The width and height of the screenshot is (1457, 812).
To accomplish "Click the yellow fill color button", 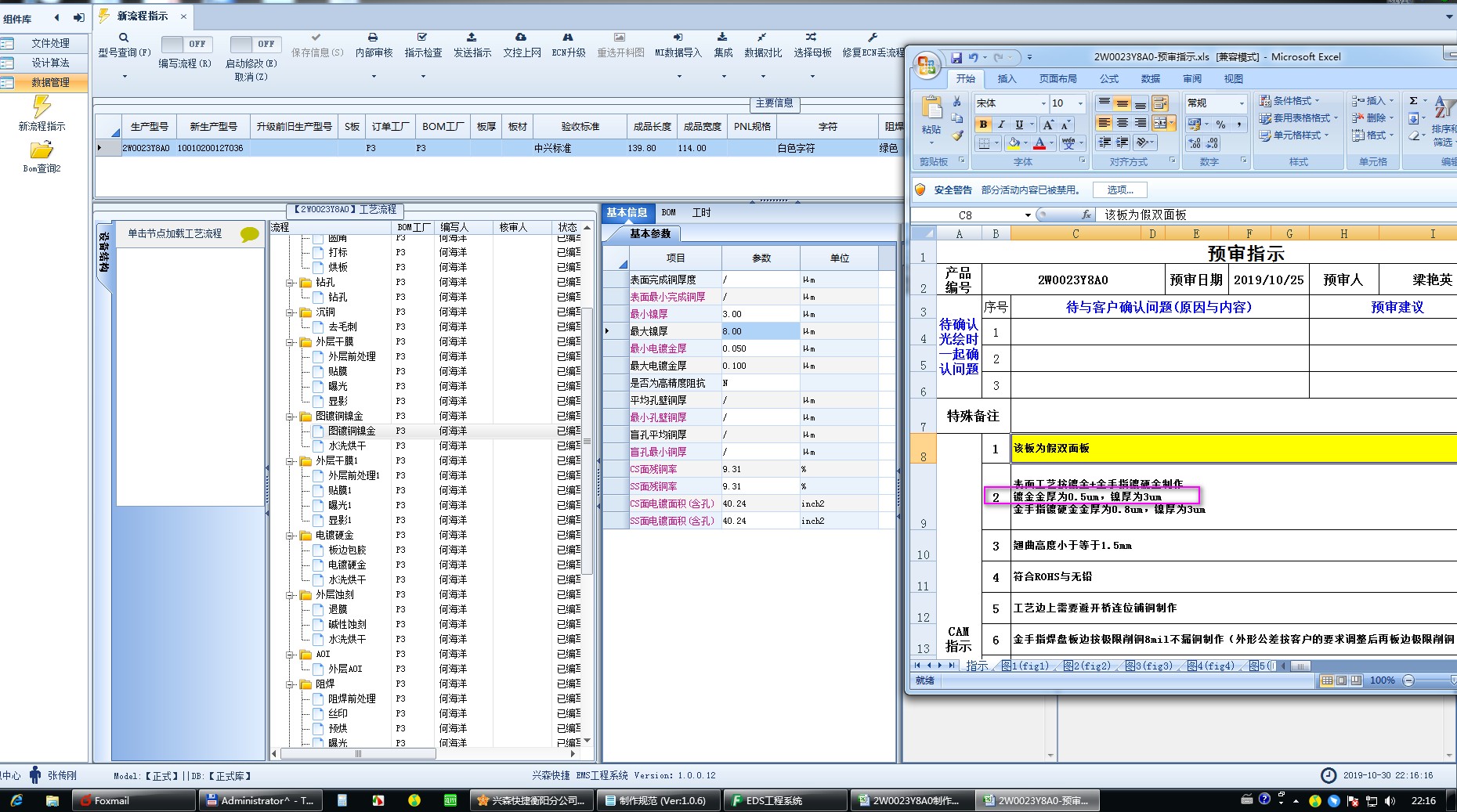I will [x=1014, y=143].
